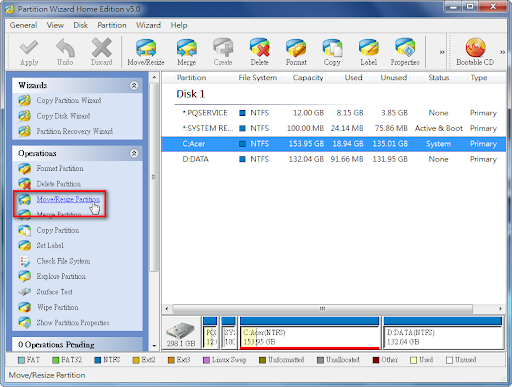The width and height of the screenshot is (512, 387).
Task: Choose Format Partition in Operations
Action: point(60,168)
